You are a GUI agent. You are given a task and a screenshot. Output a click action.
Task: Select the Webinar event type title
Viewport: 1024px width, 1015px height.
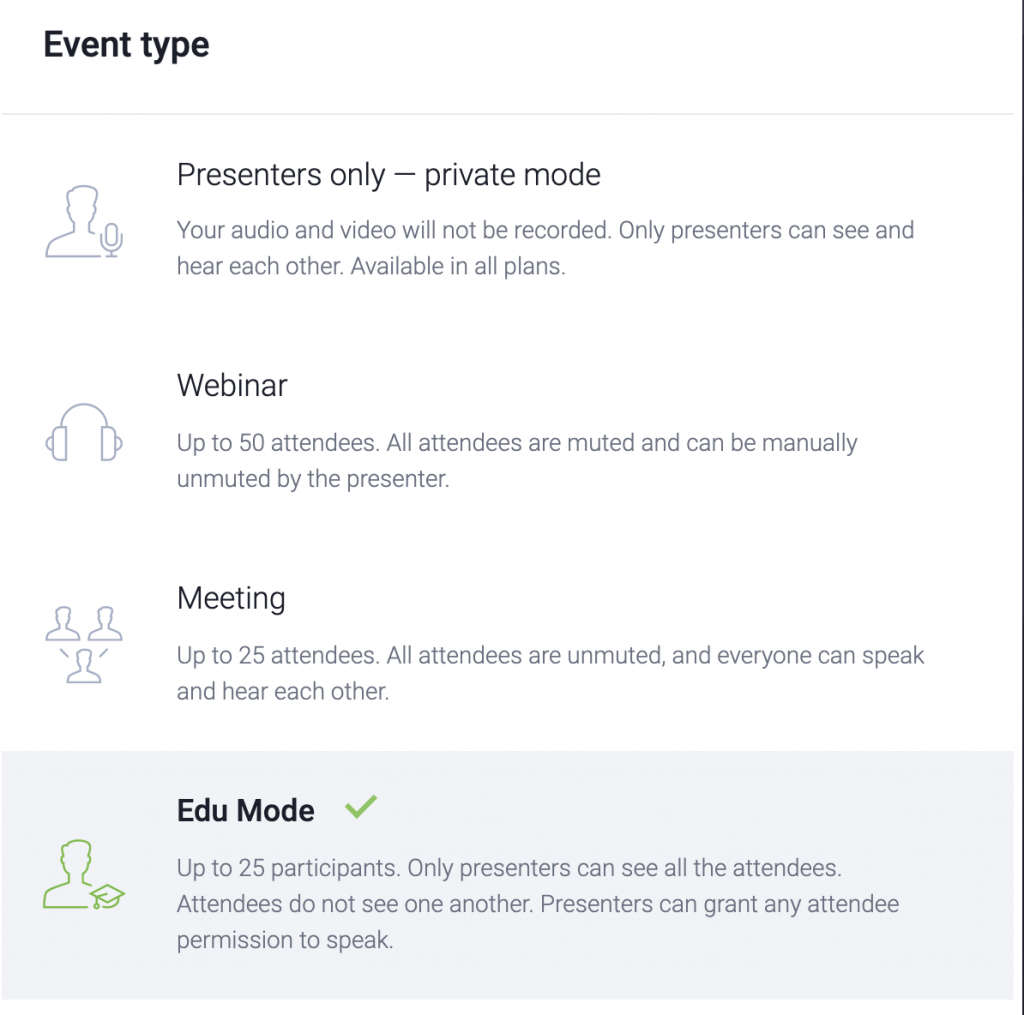point(232,385)
